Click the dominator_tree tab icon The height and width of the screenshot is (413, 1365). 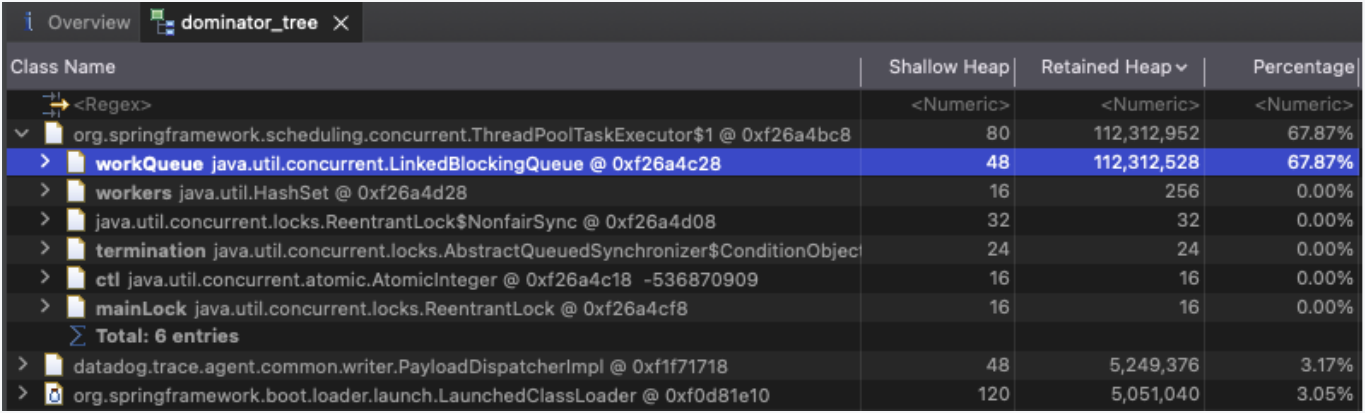[x=164, y=22]
